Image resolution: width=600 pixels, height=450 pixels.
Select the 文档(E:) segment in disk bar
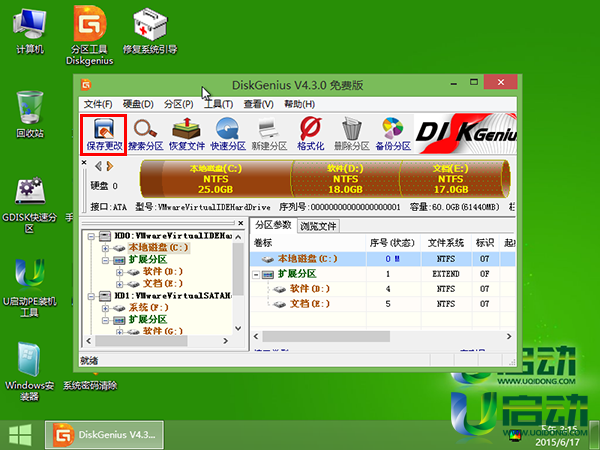[451, 179]
